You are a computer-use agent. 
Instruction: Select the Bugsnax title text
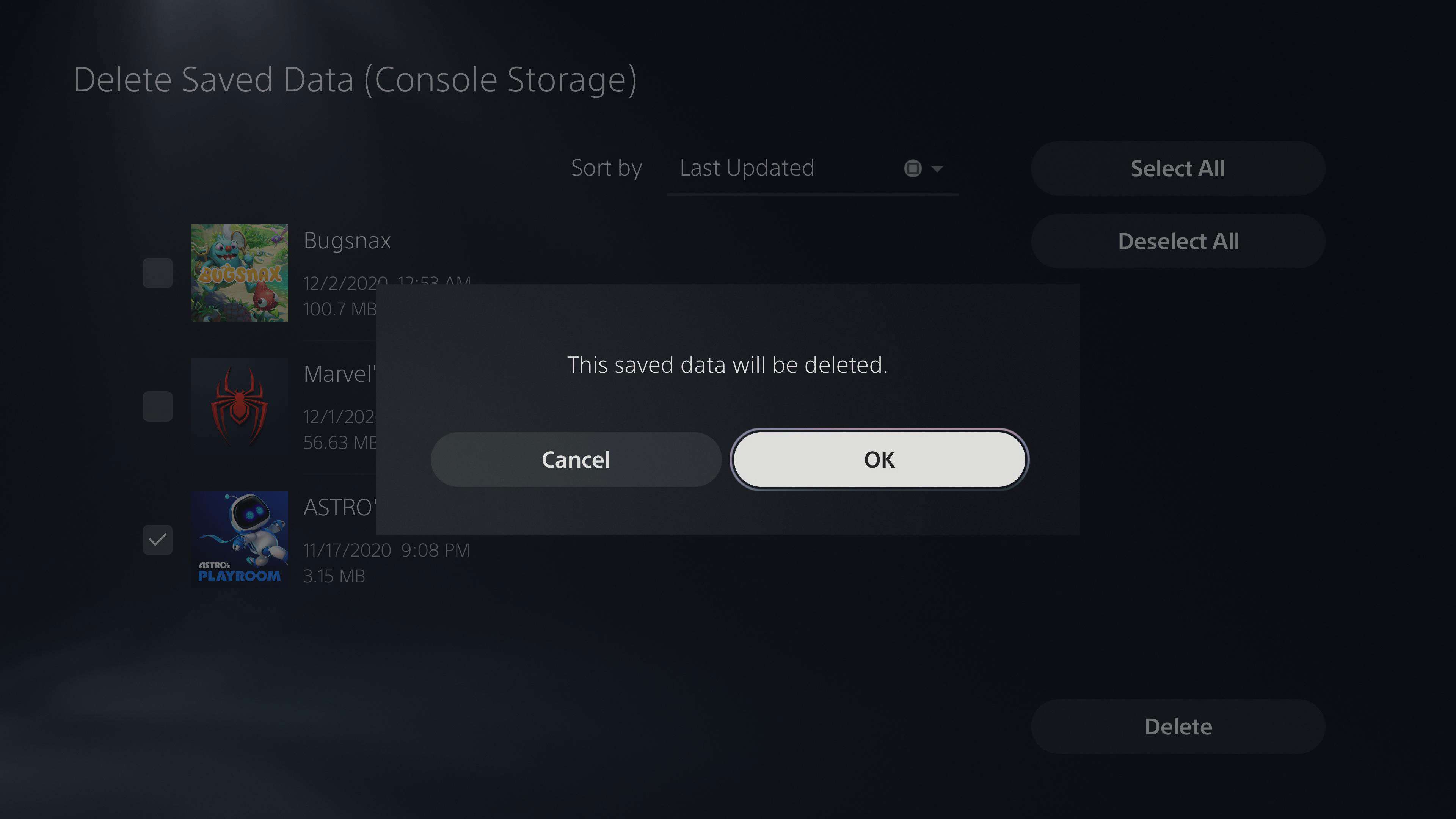click(347, 241)
